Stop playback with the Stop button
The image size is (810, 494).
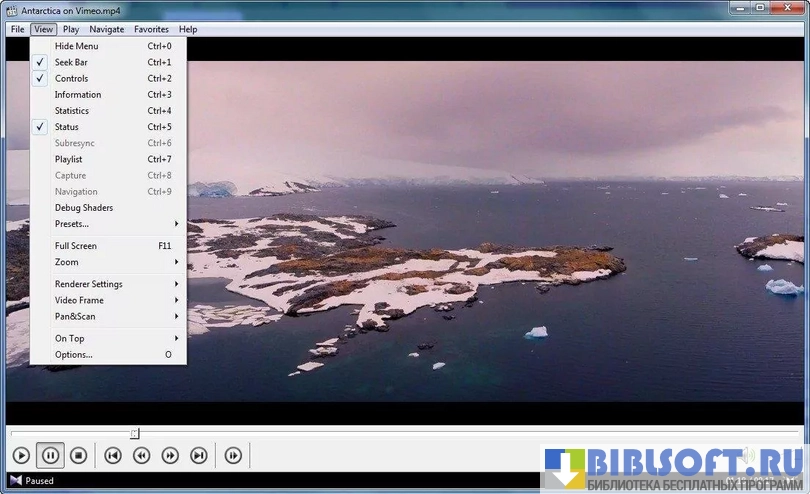point(78,456)
